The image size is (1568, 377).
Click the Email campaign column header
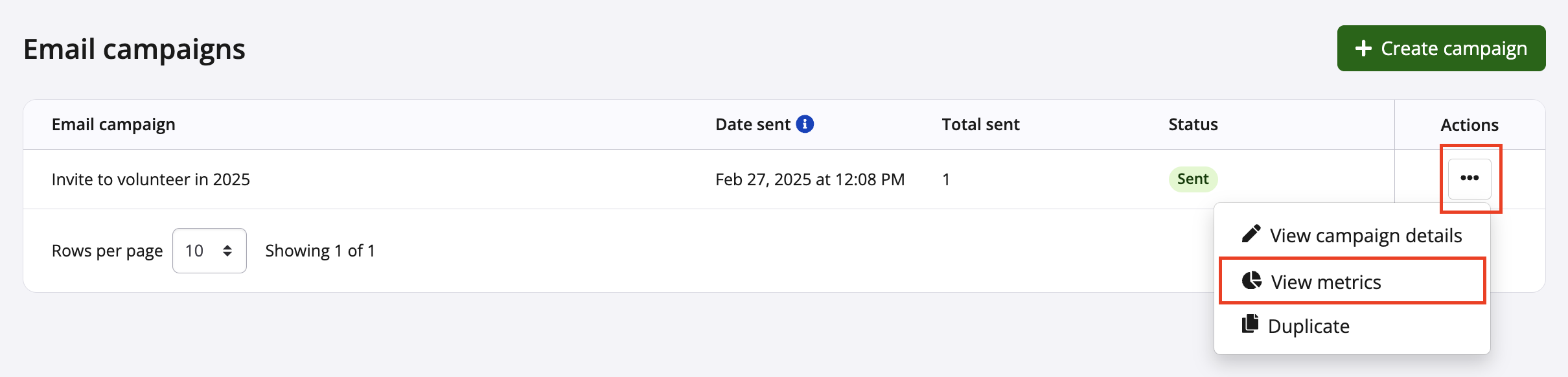[113, 124]
